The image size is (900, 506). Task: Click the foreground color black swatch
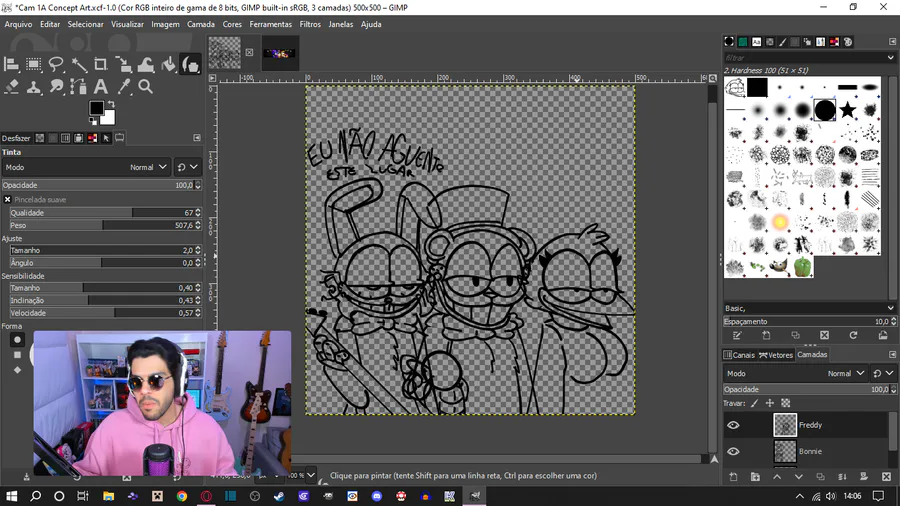point(96,108)
